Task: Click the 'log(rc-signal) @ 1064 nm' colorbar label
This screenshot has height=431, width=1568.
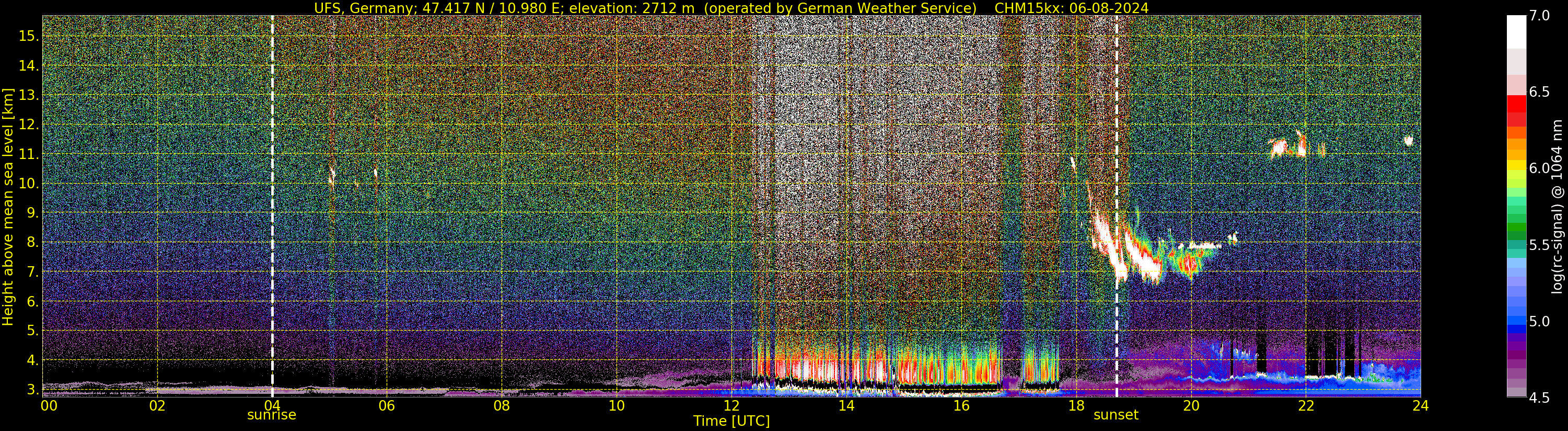Action: [1557, 206]
